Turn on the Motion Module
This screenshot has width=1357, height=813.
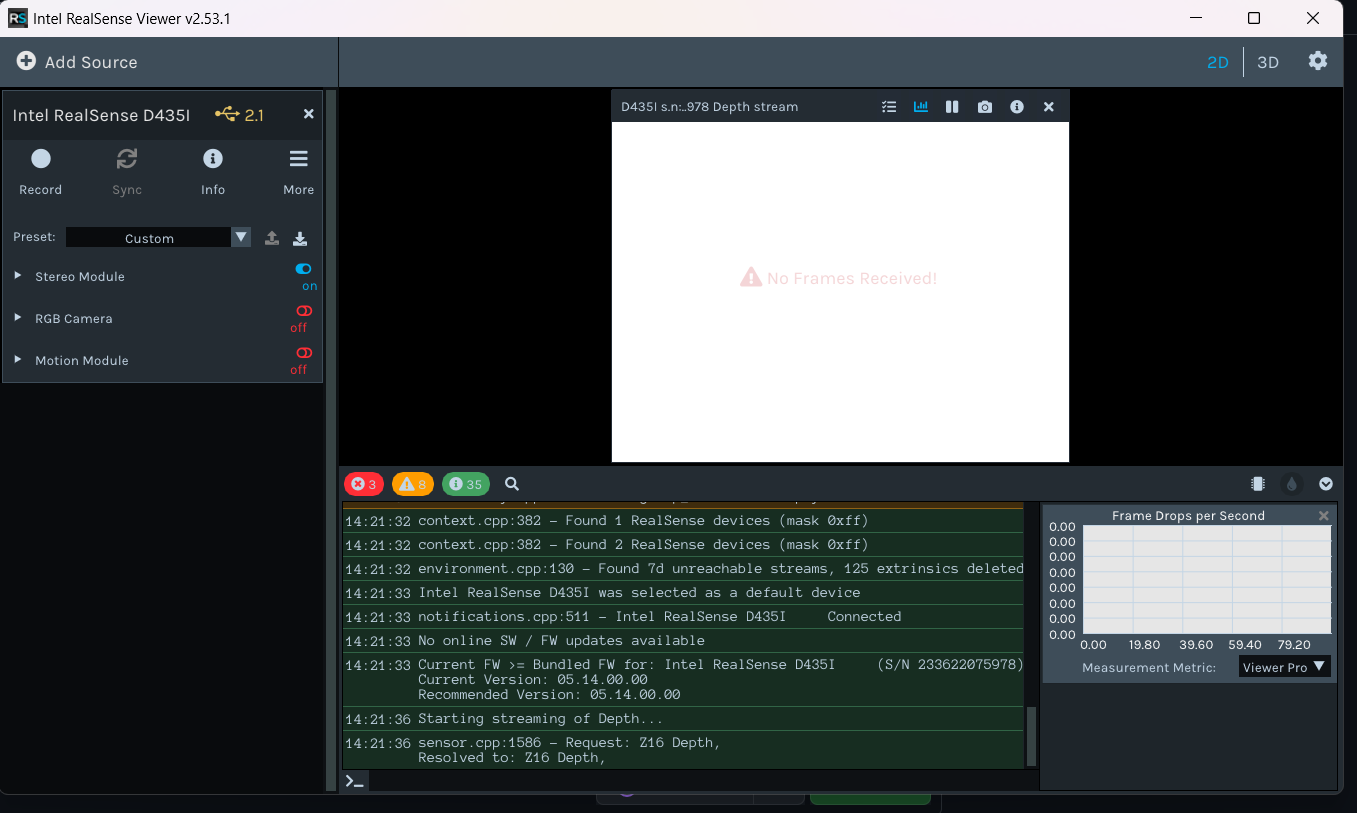pos(303,353)
